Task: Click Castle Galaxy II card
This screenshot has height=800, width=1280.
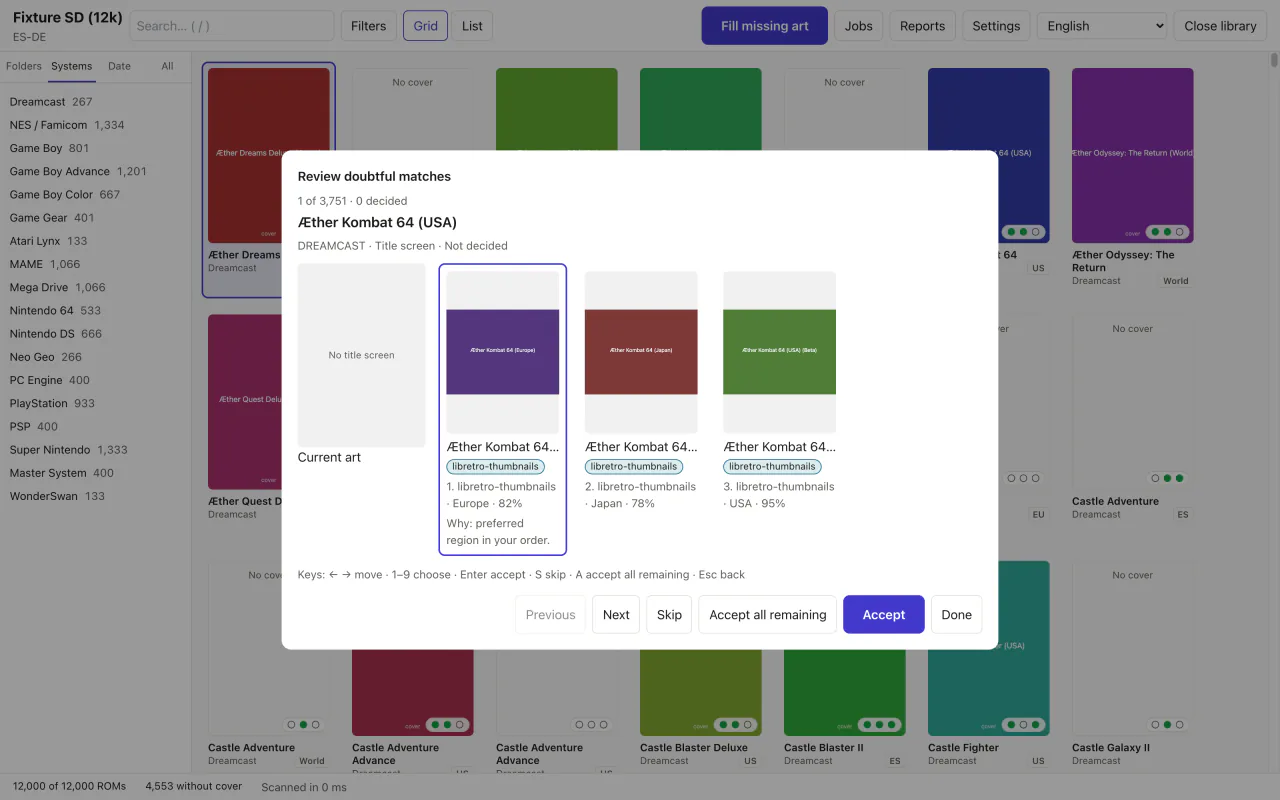Action: pos(1132,663)
